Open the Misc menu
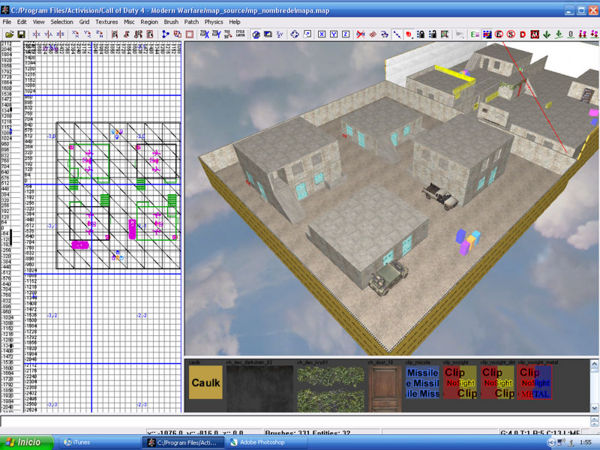Image resolution: width=600 pixels, height=450 pixels. [129, 22]
